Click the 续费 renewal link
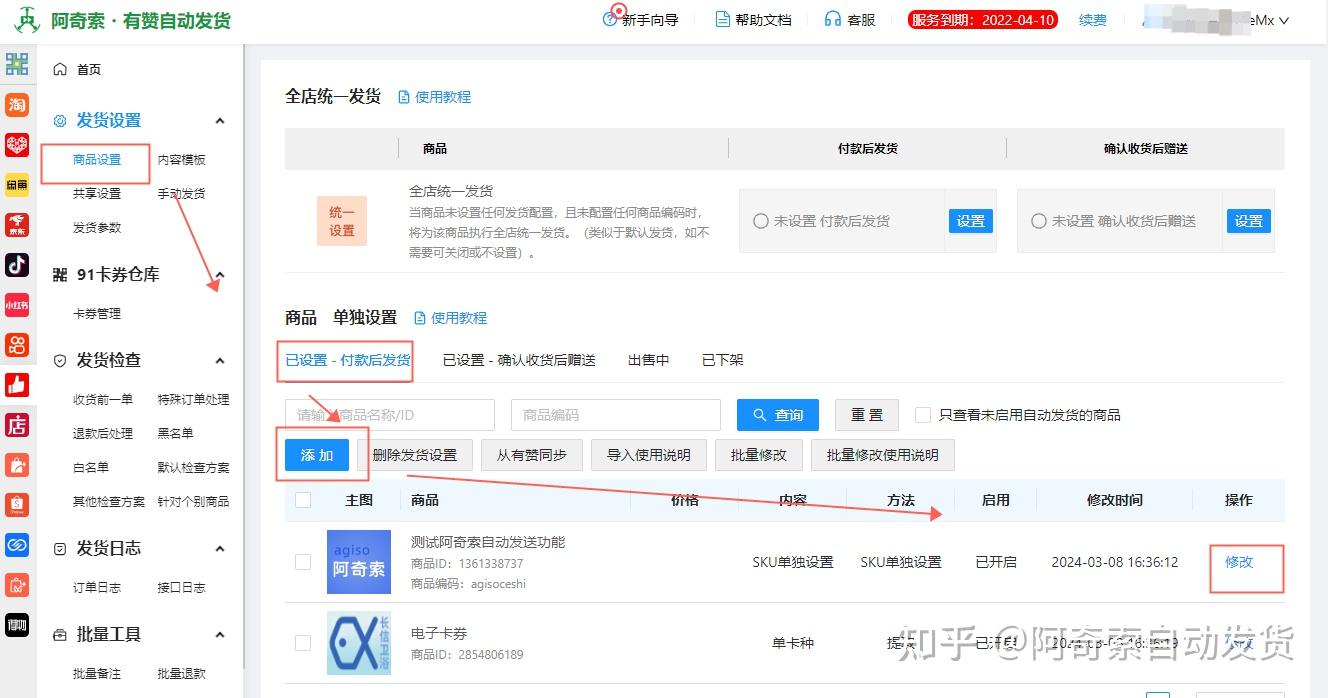 tap(1093, 20)
